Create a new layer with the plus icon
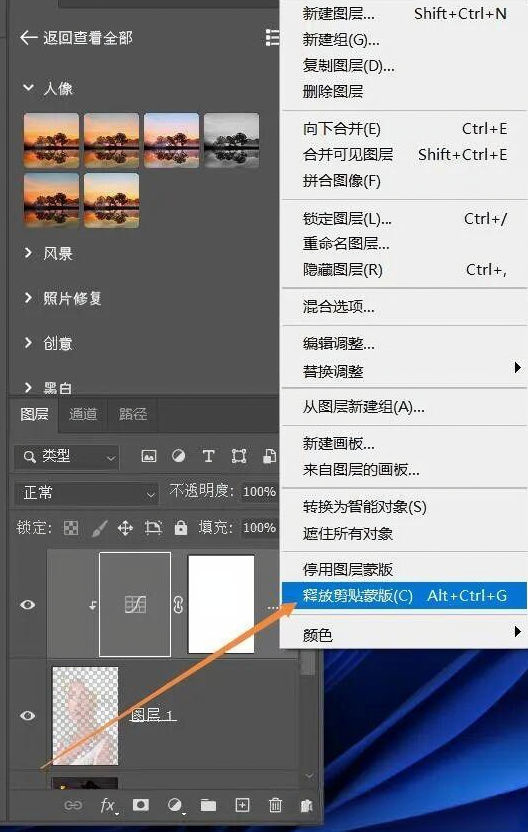528x832 pixels. pos(242,805)
